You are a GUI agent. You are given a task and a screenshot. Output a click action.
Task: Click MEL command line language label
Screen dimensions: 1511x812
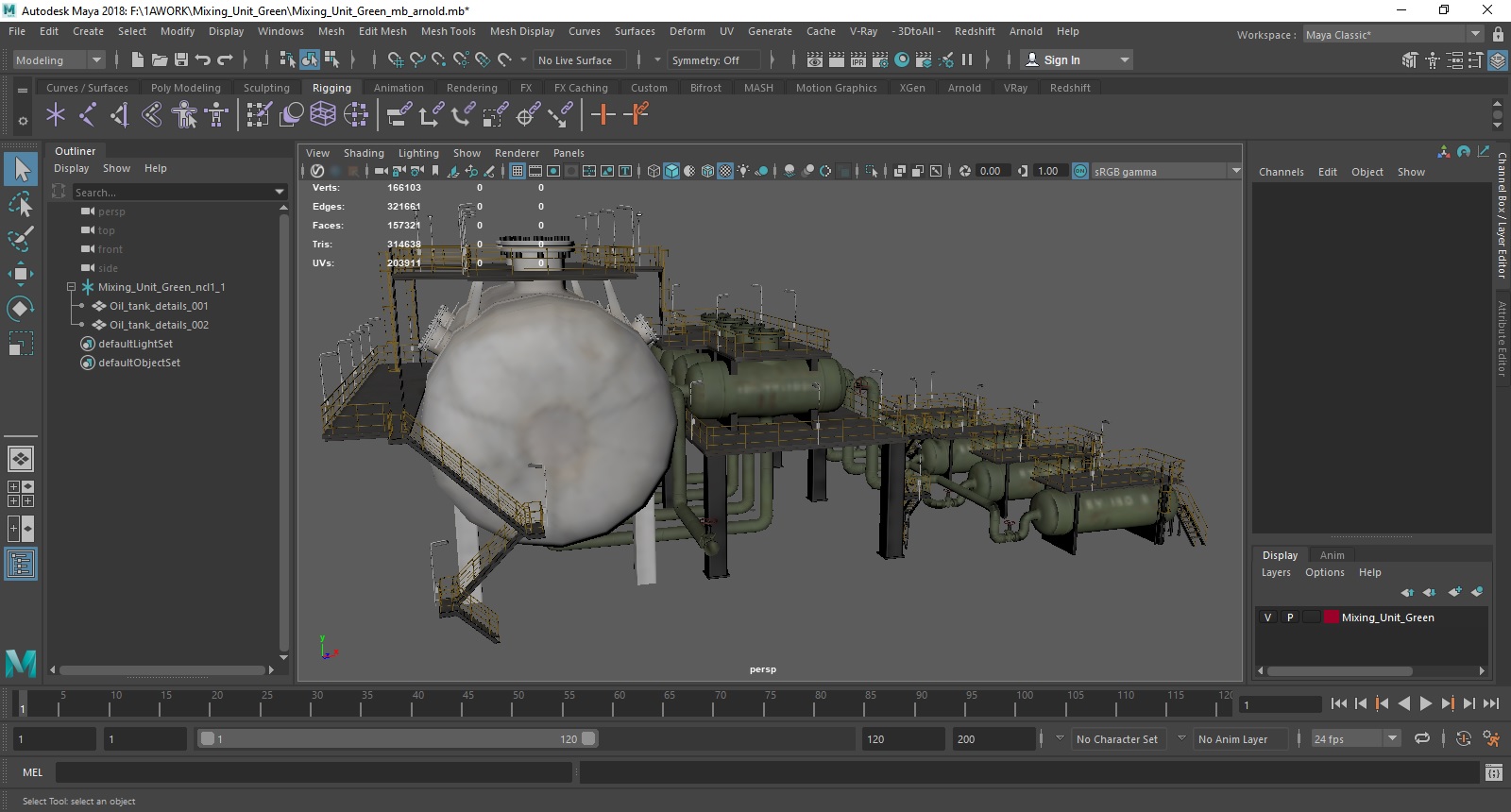tap(33, 772)
